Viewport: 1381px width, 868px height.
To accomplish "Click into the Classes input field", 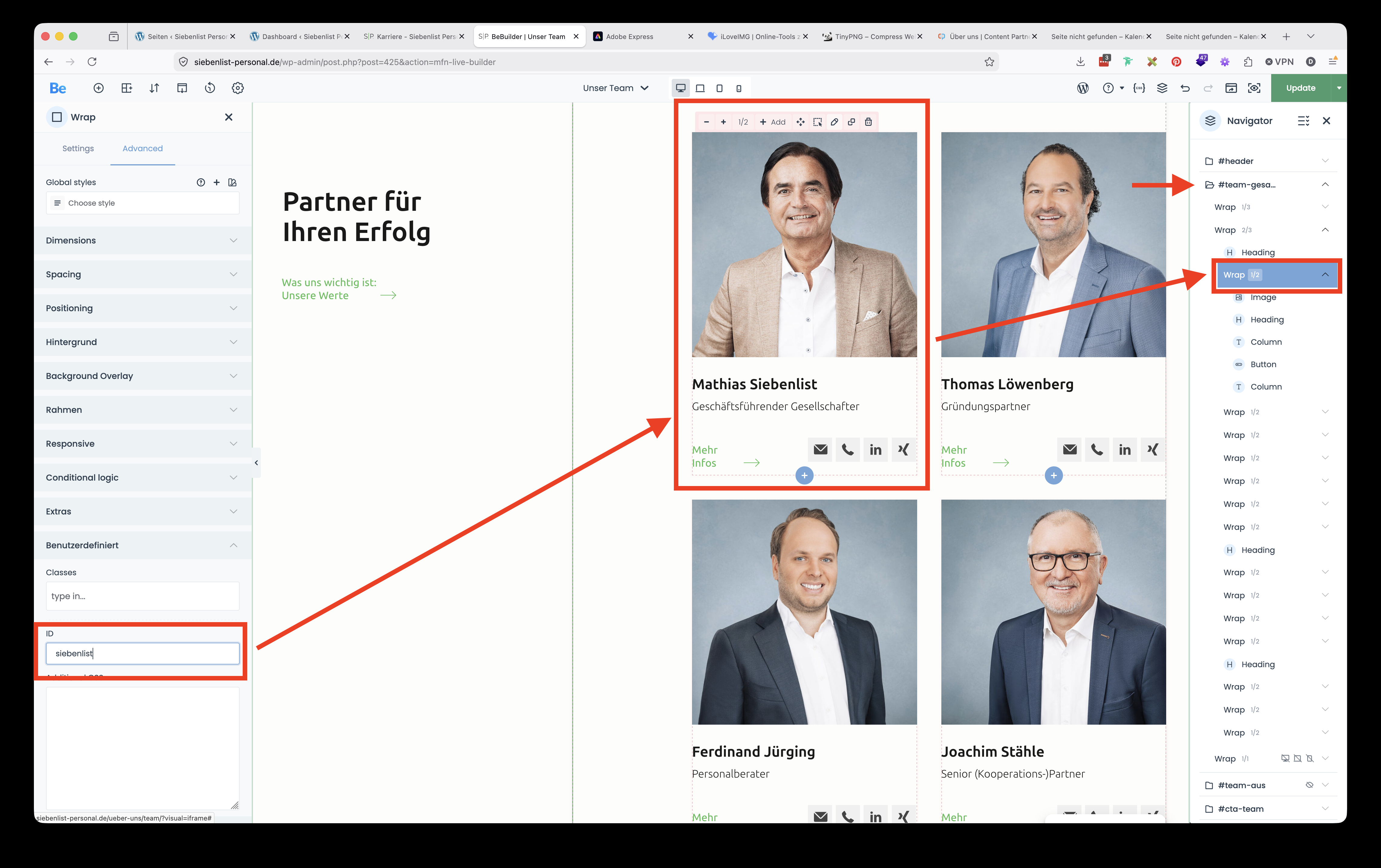I will (142, 596).
